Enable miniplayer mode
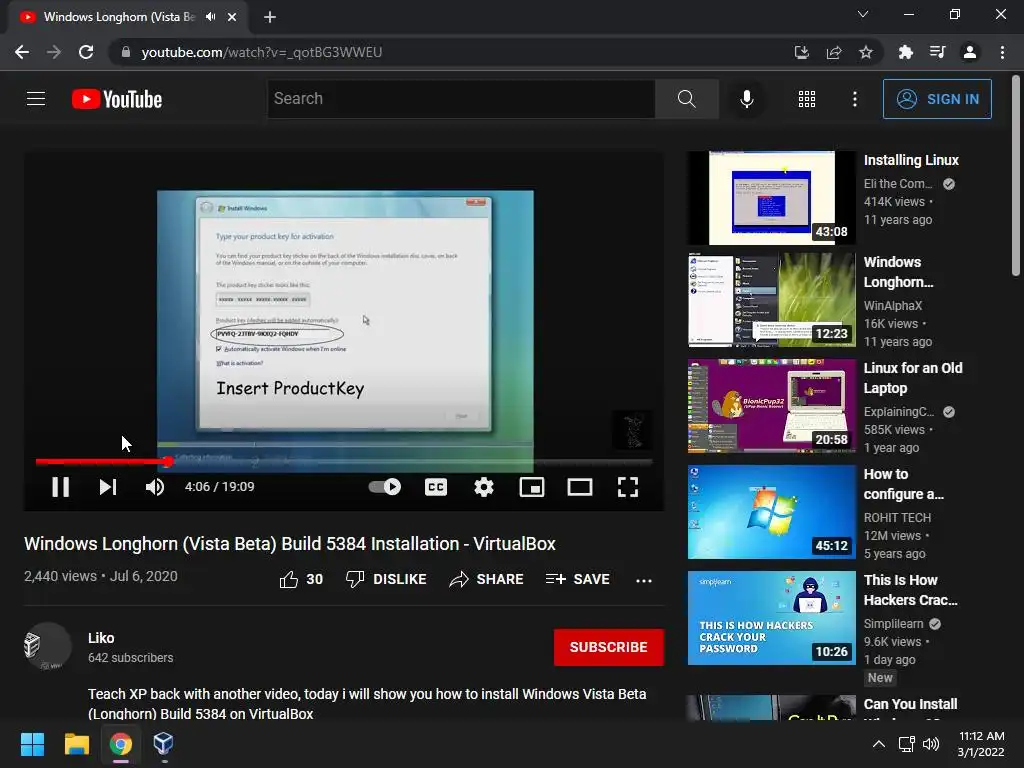The height and width of the screenshot is (768, 1024). (x=532, y=487)
